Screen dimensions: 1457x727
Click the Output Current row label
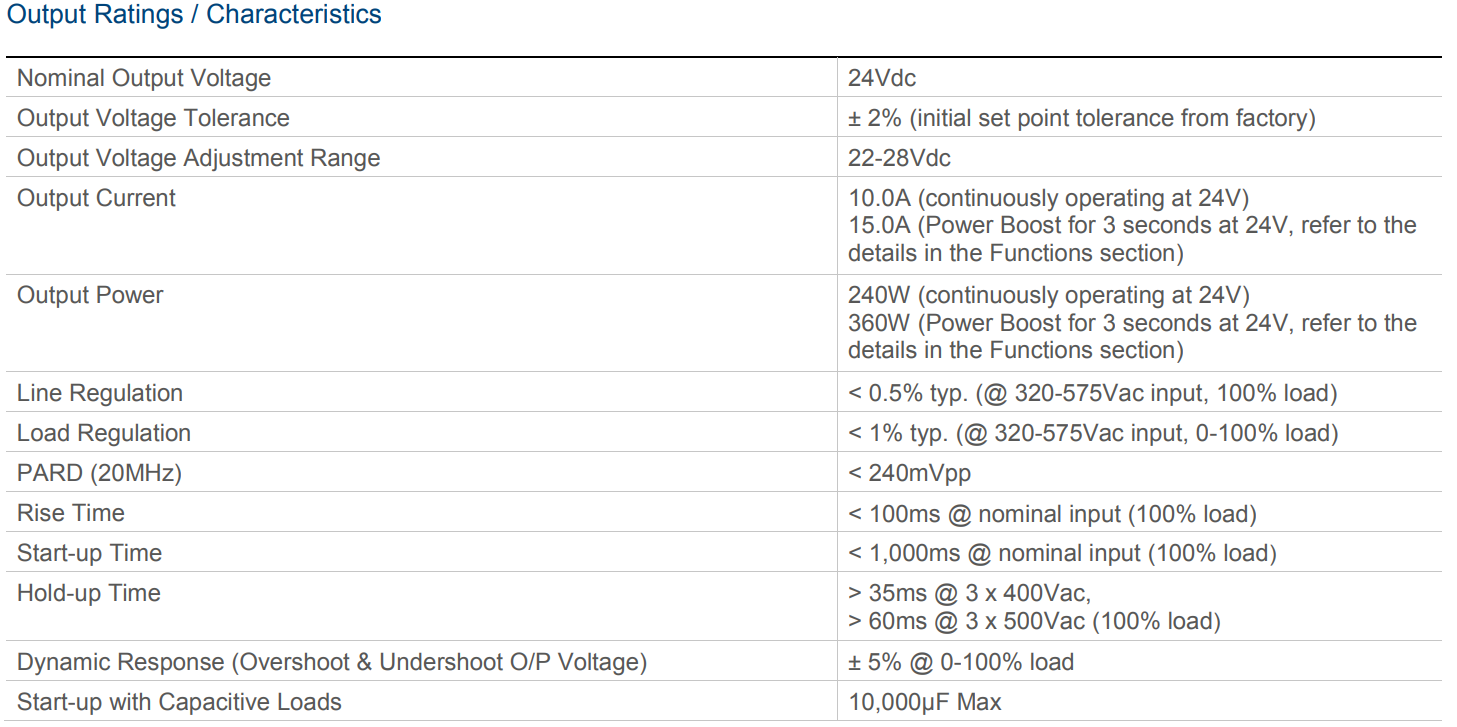(x=96, y=198)
